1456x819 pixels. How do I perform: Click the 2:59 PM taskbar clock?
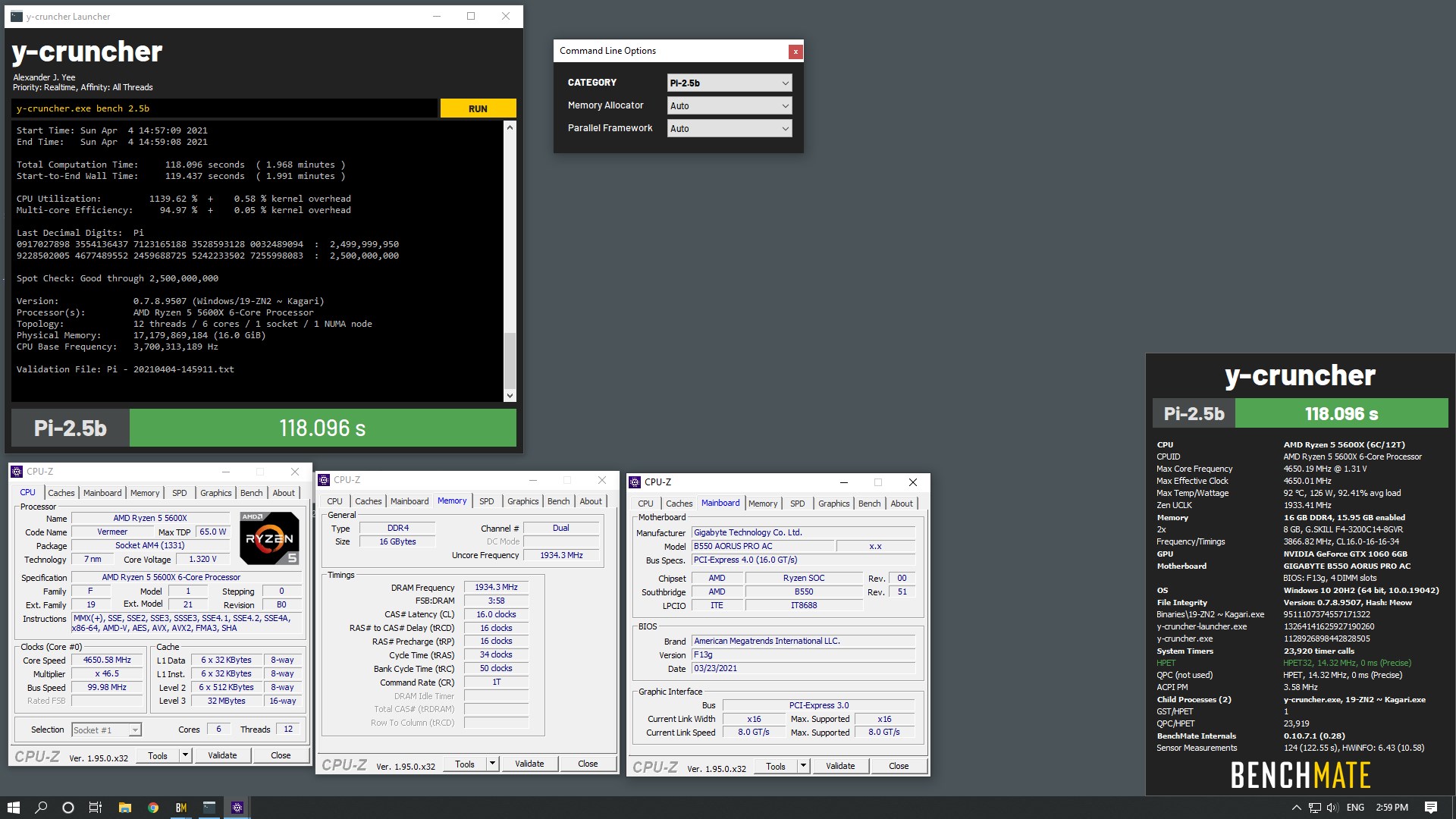[x=1392, y=808]
